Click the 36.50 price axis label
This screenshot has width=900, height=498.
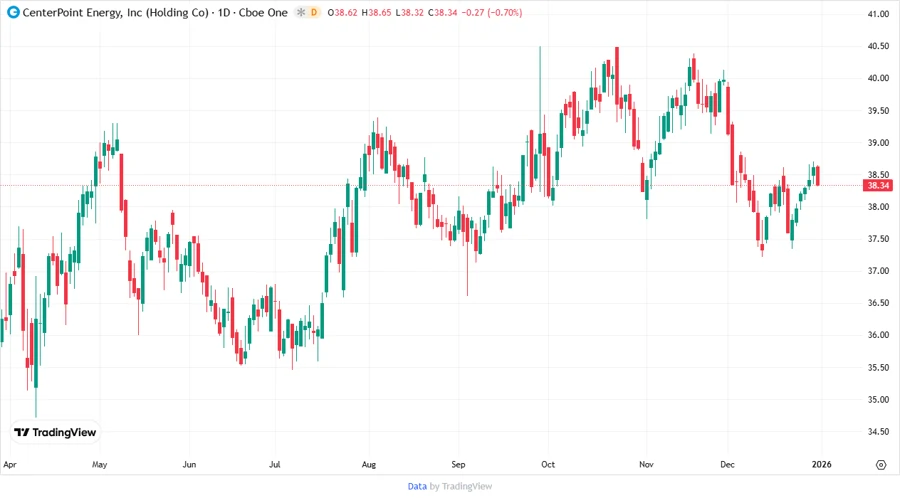click(x=878, y=304)
